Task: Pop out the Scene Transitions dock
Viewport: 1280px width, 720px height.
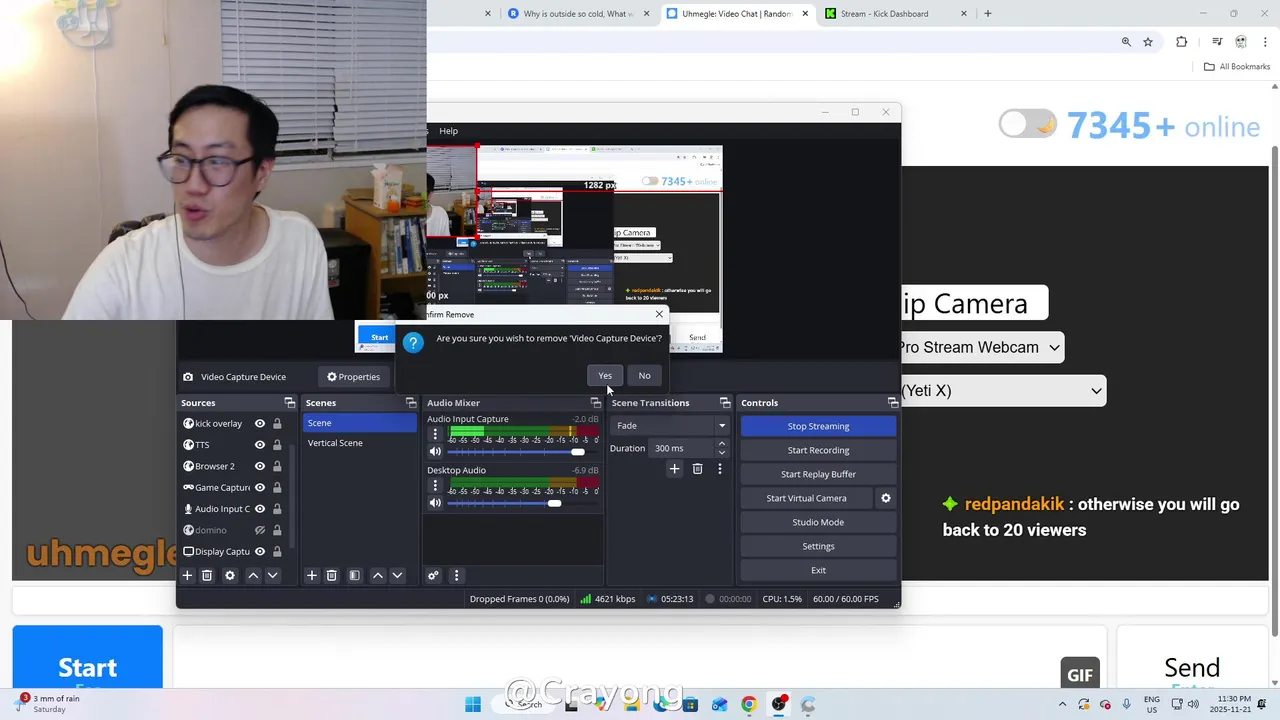Action: coord(725,403)
